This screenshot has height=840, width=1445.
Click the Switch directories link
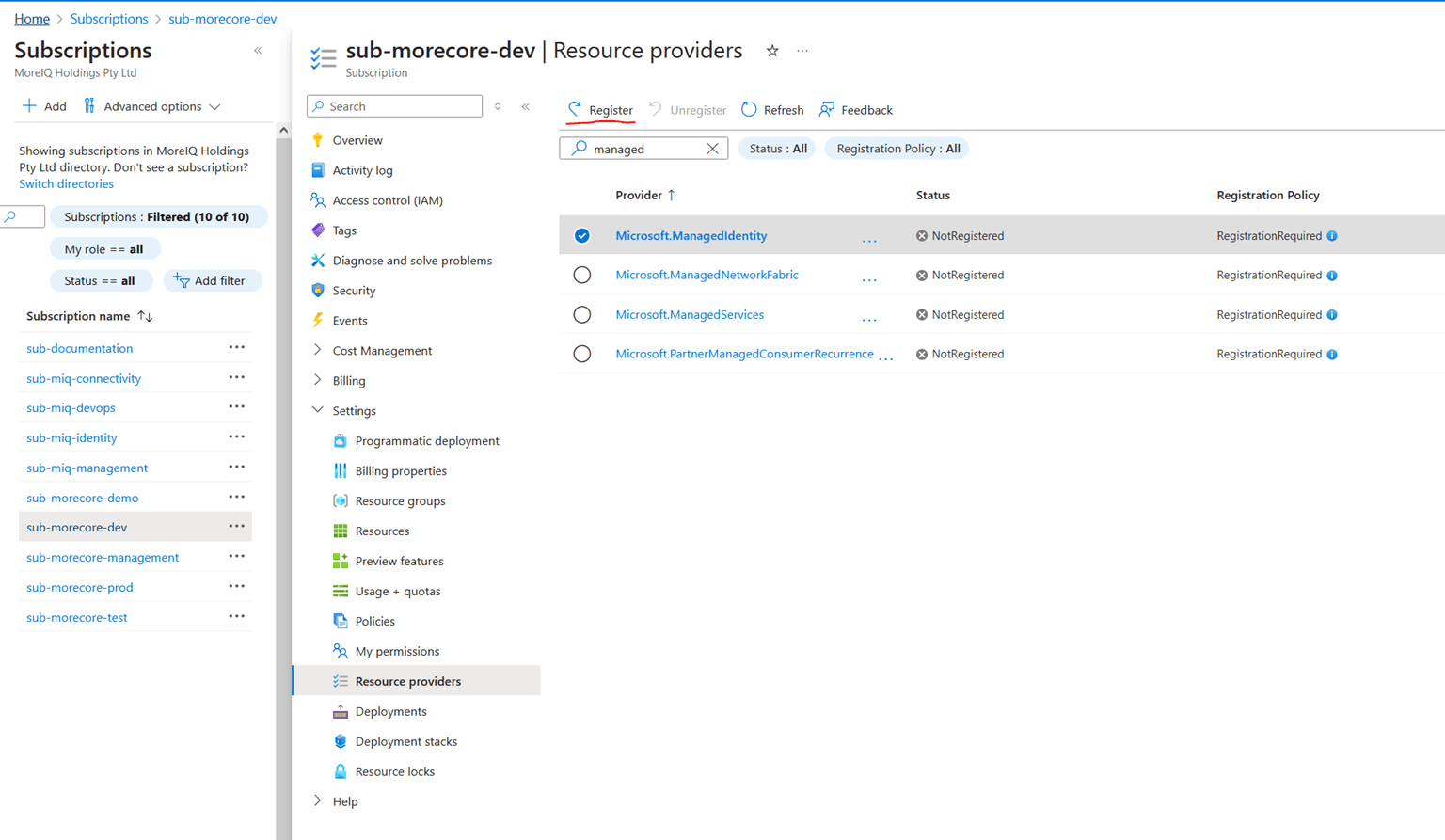[x=66, y=183]
